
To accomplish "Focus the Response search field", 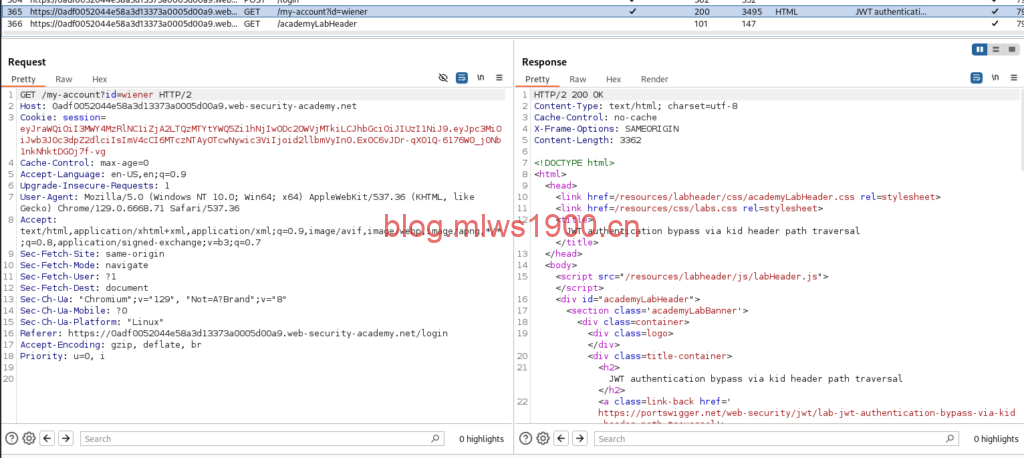I will tap(776, 438).
